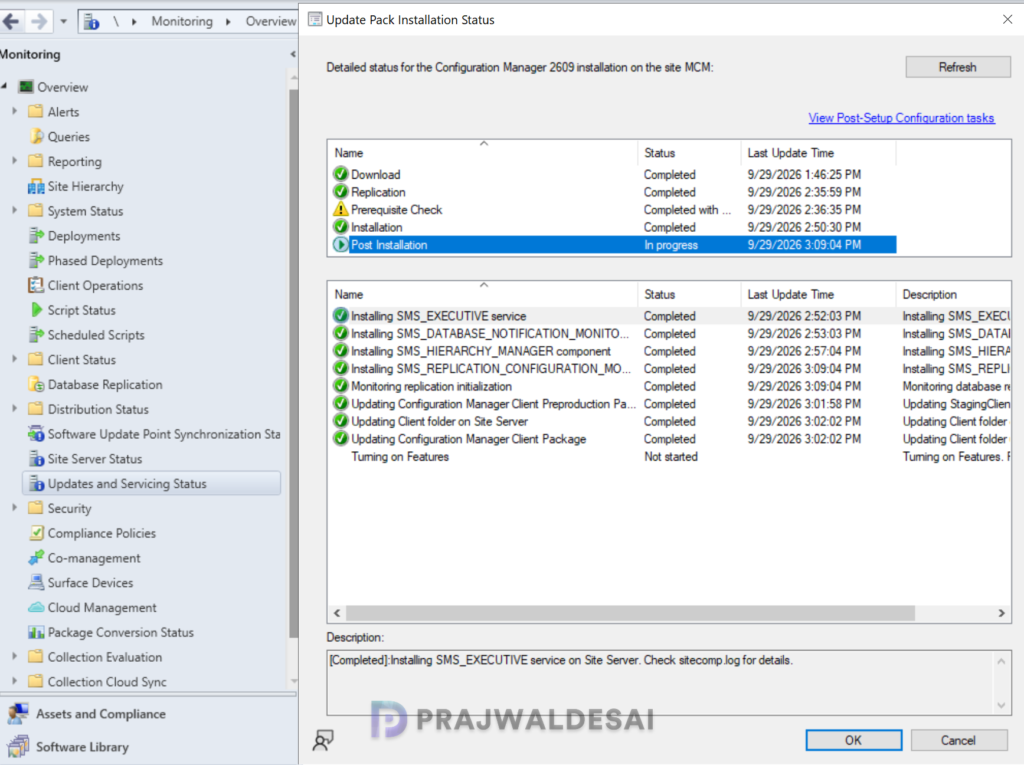
Task: Click the horizontal scrollbar right arrow
Action: [x=1001, y=613]
